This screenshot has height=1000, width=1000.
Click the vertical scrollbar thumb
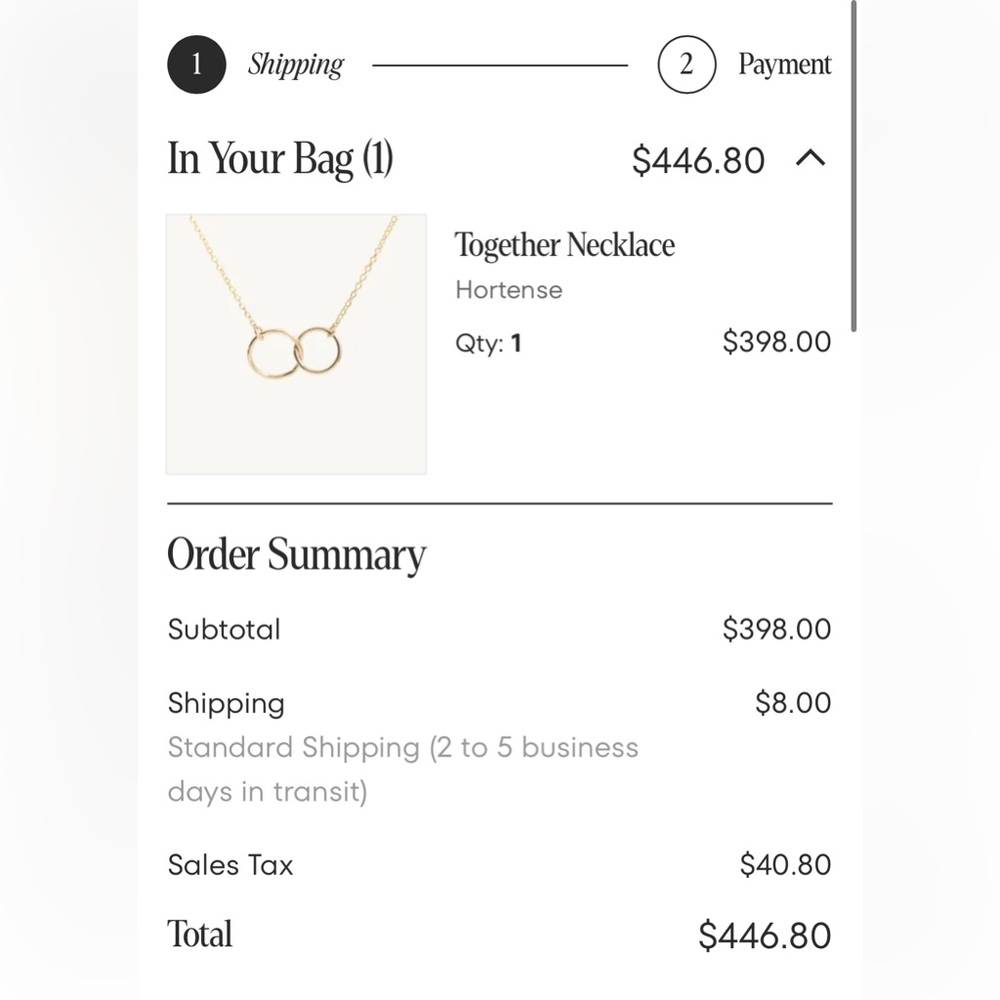[853, 166]
